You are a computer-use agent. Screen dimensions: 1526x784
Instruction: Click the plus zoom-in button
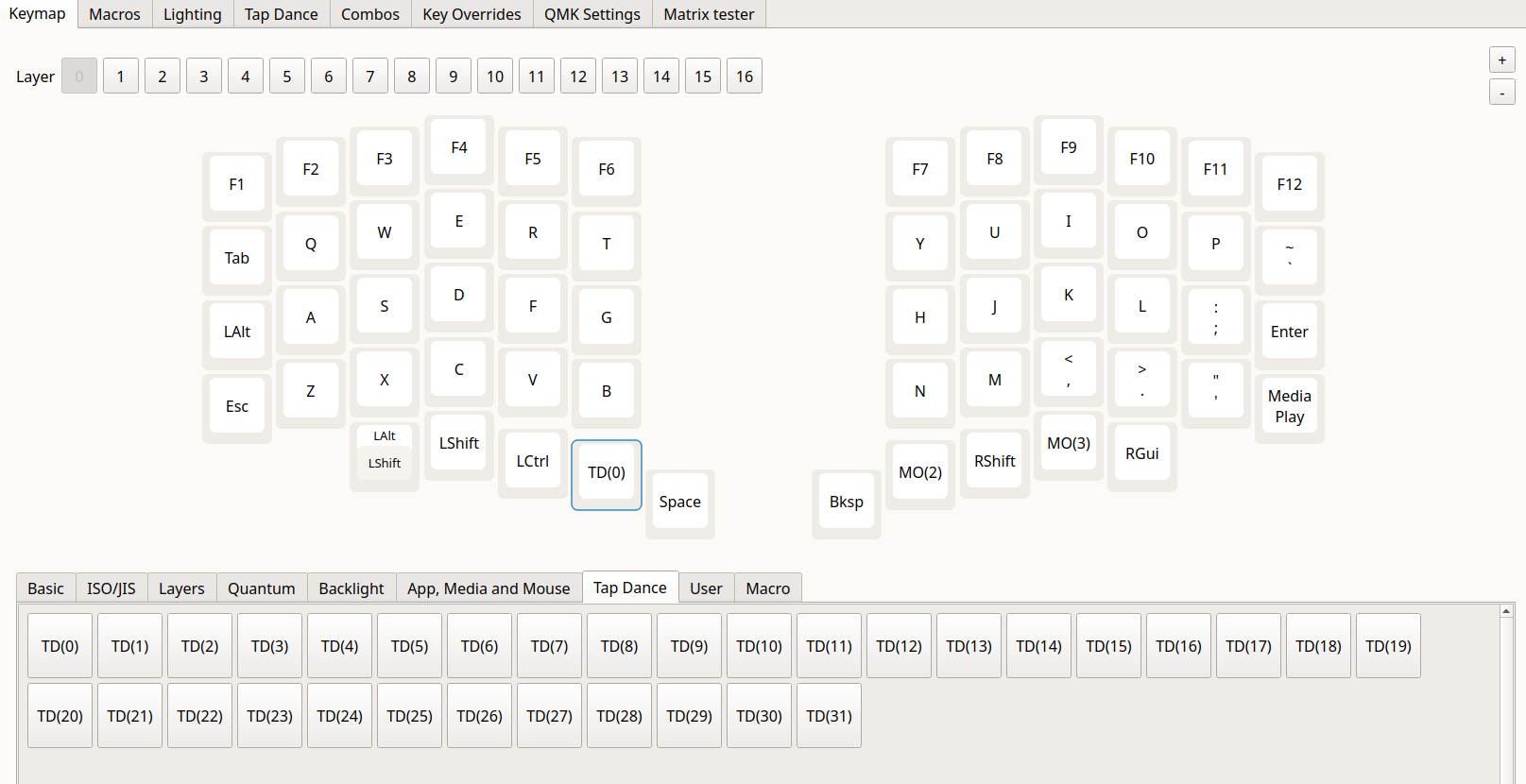pyautogui.click(x=1501, y=60)
